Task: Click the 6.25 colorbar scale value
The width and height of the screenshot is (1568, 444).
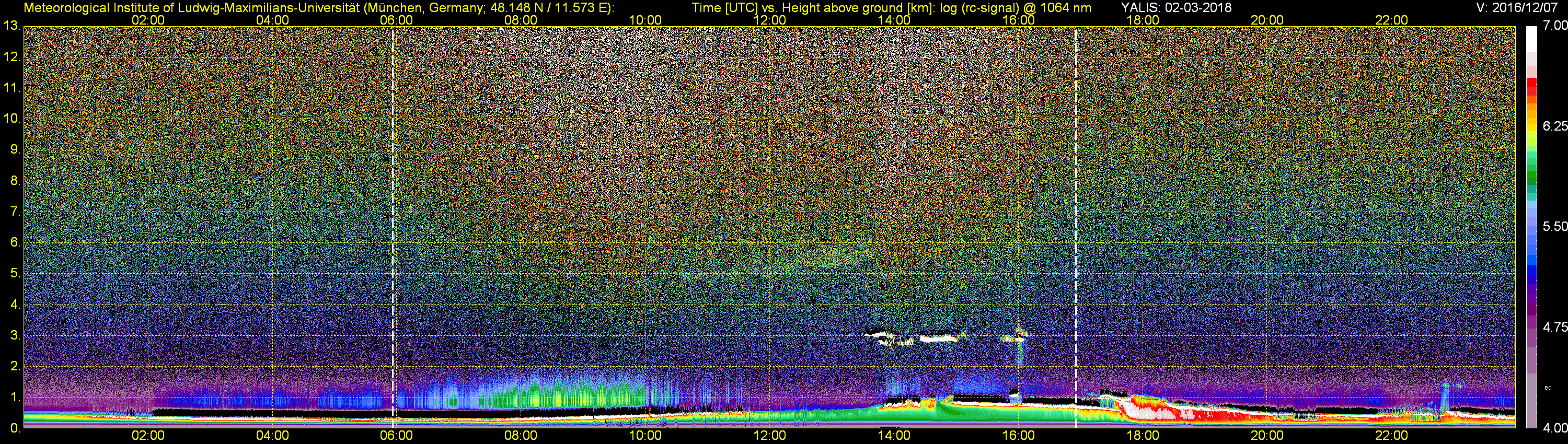Action: [1555, 126]
